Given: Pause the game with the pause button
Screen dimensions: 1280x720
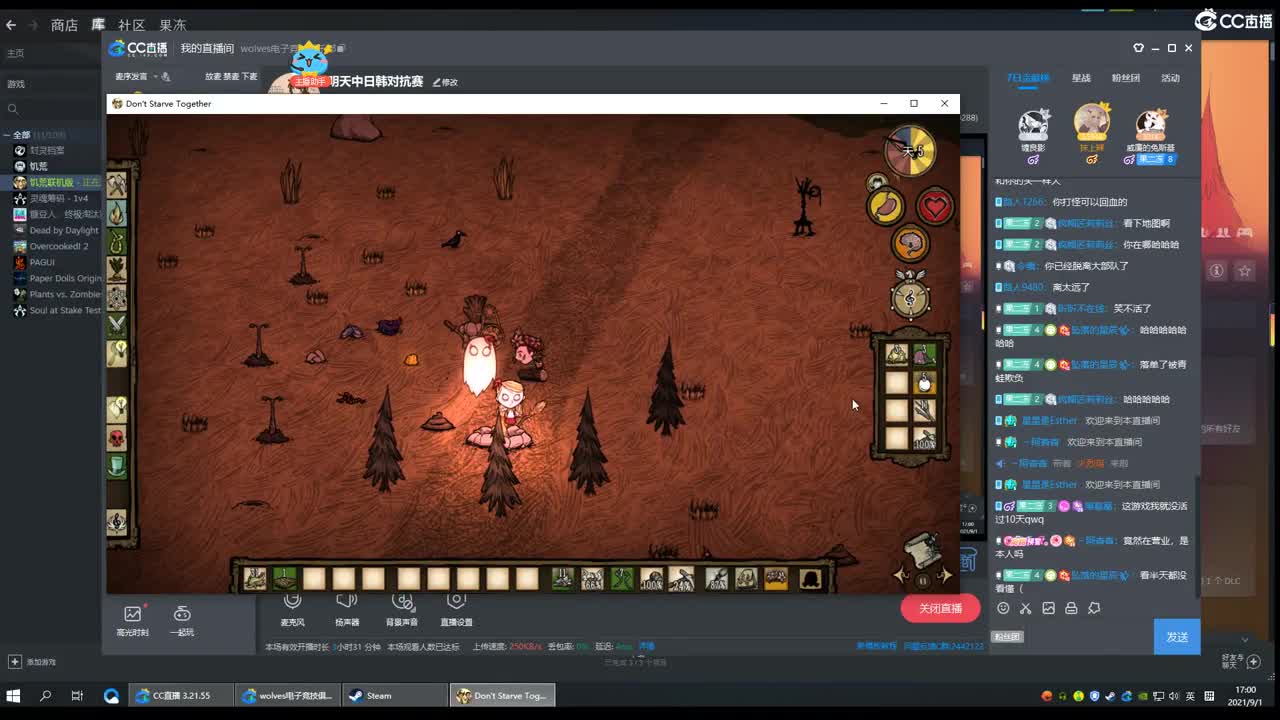Looking at the screenshot, I should click(923, 579).
